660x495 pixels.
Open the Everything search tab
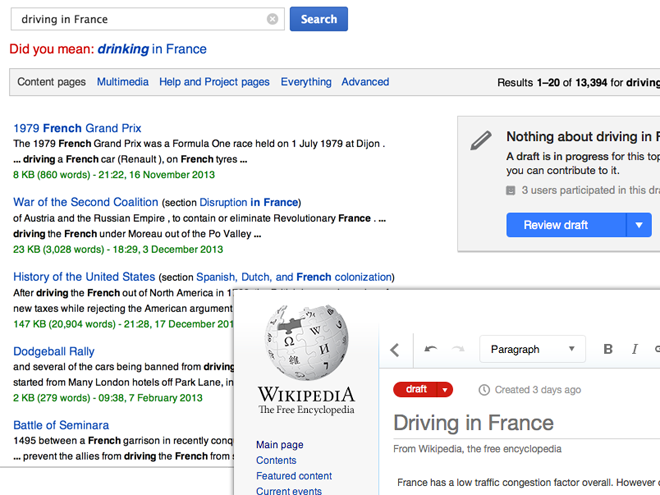pyautogui.click(x=306, y=82)
